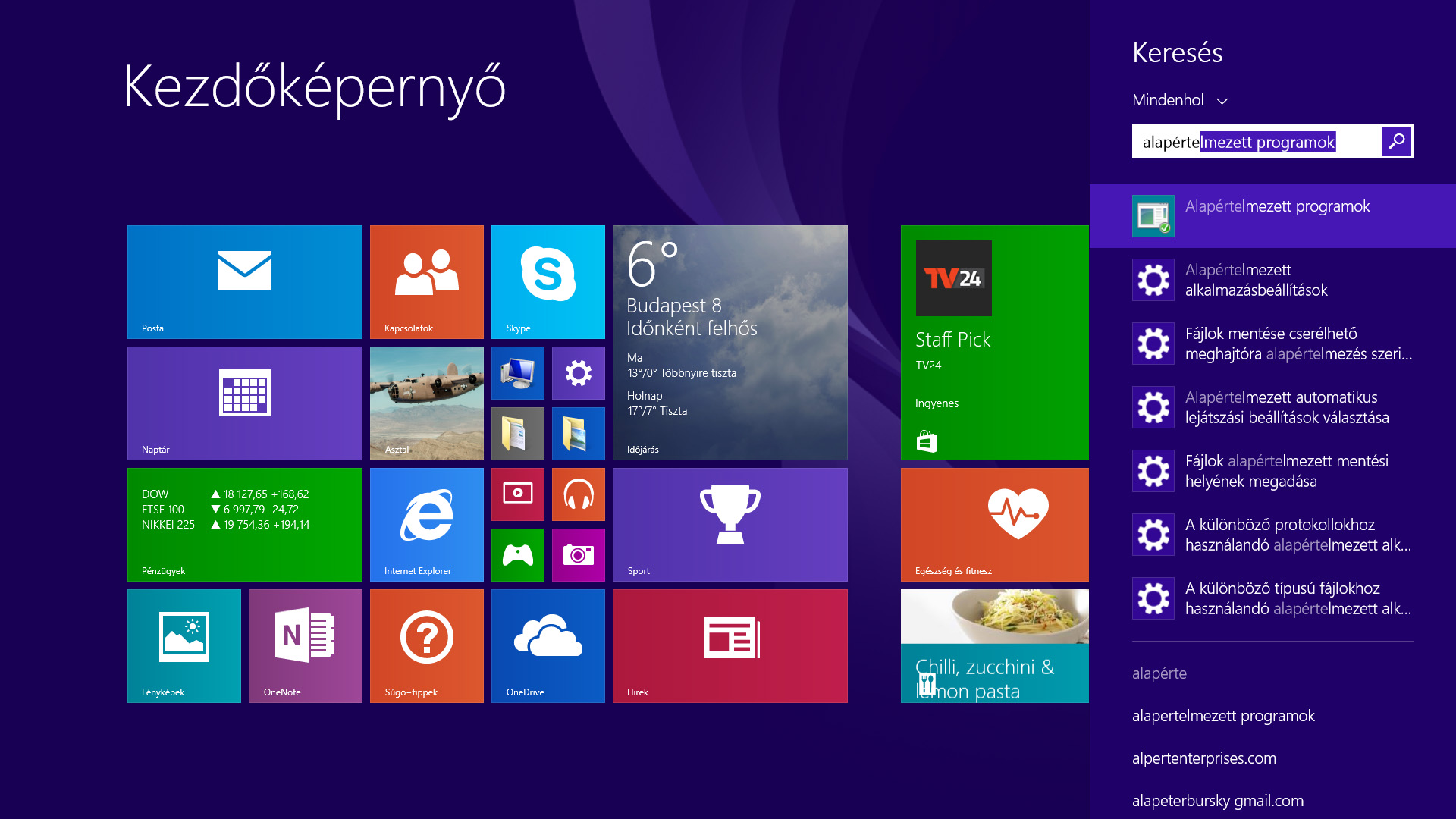Expand the Mindenhol search scope dropdown
Viewport: 1456px width, 819px height.
coord(1179,100)
